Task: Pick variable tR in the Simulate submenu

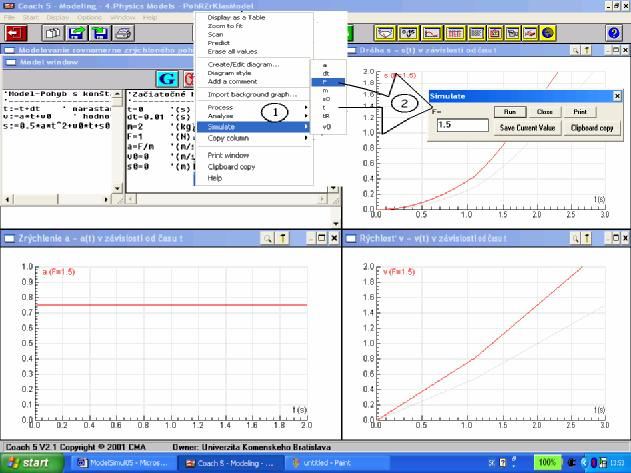Action: click(328, 116)
